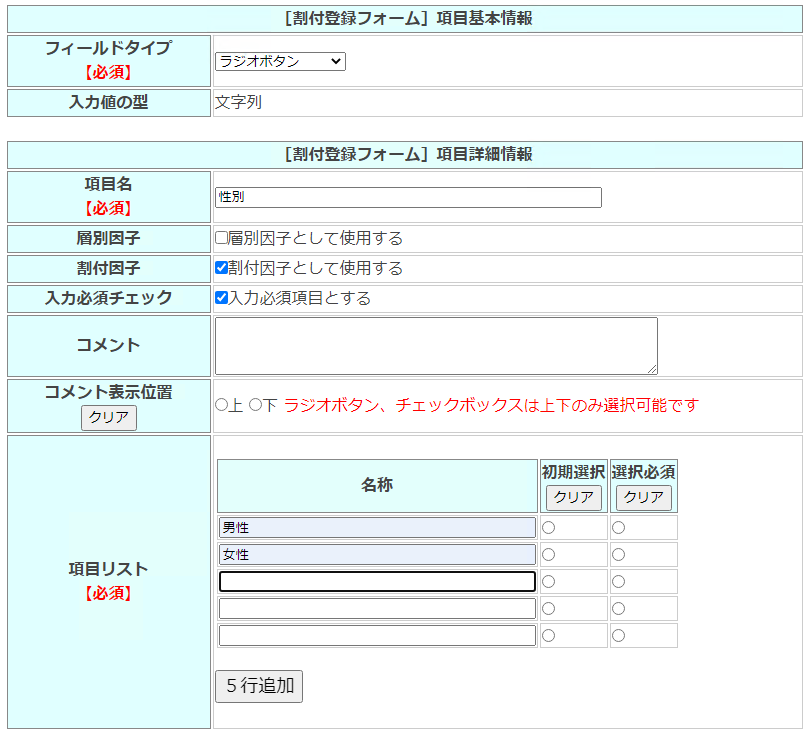Select 上 for comment display position
The height and width of the screenshot is (735, 809).
222,405
